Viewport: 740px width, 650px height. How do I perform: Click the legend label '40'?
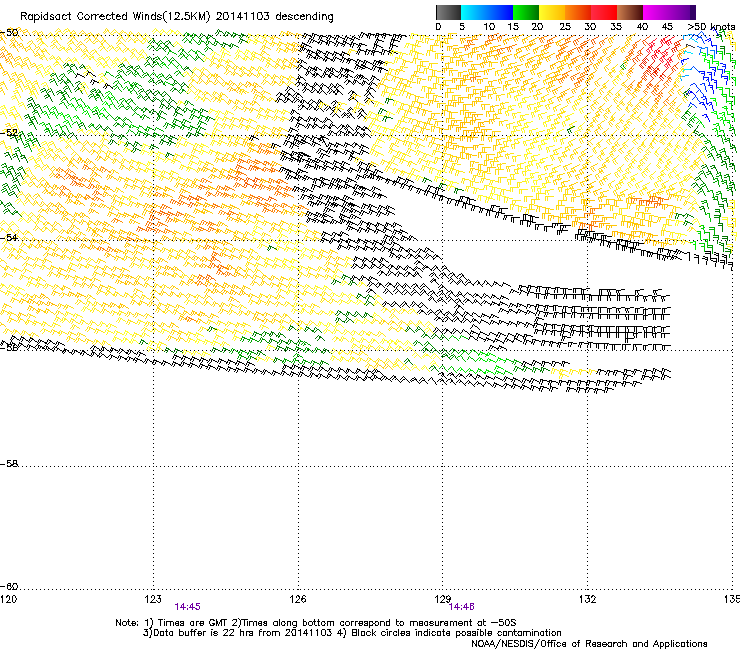pyautogui.click(x=642, y=27)
